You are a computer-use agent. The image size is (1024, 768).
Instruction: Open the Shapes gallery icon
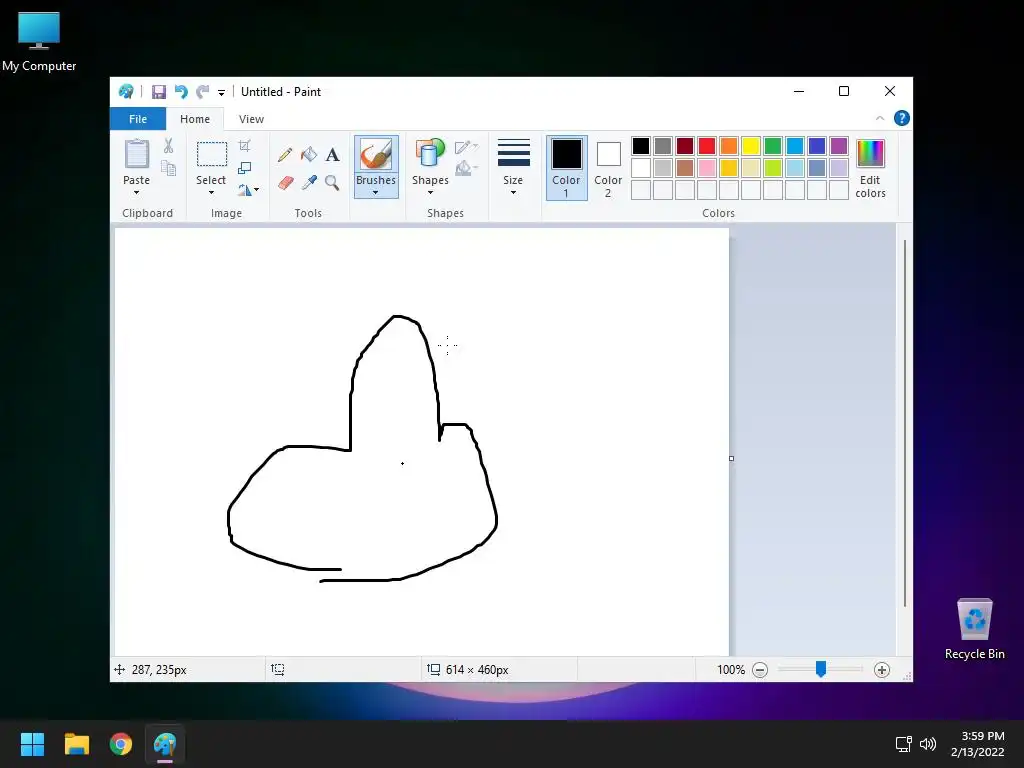tap(430, 154)
